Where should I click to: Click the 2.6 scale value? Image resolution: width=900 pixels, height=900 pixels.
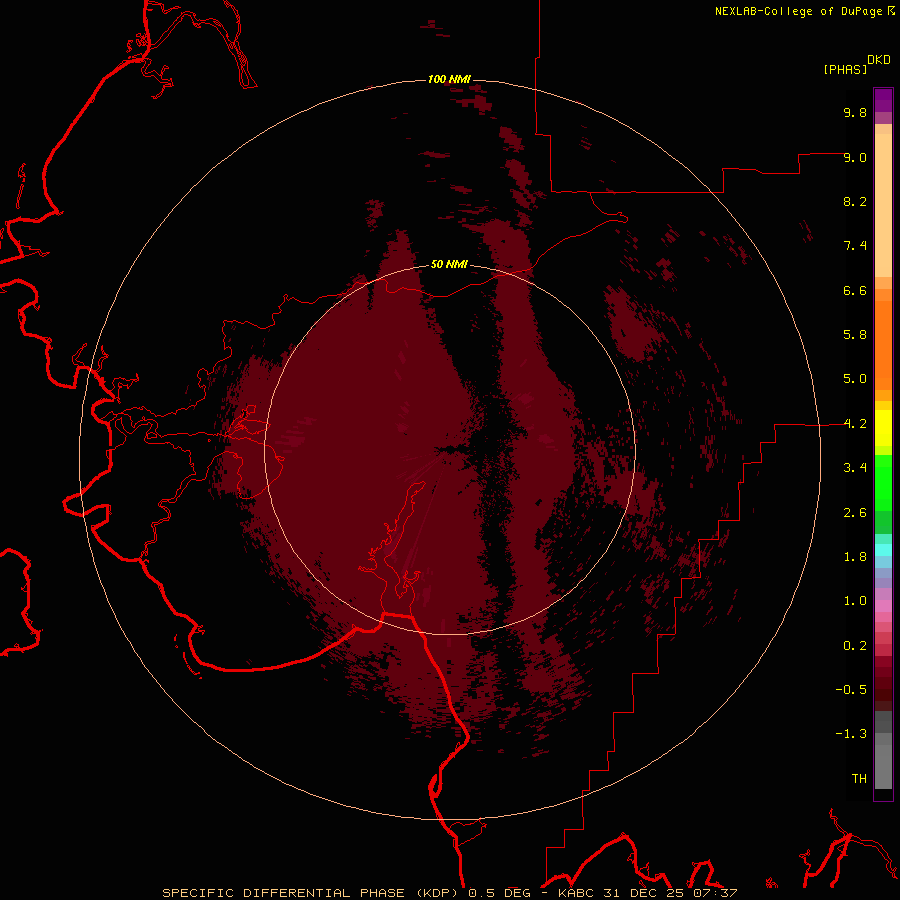pos(855,513)
